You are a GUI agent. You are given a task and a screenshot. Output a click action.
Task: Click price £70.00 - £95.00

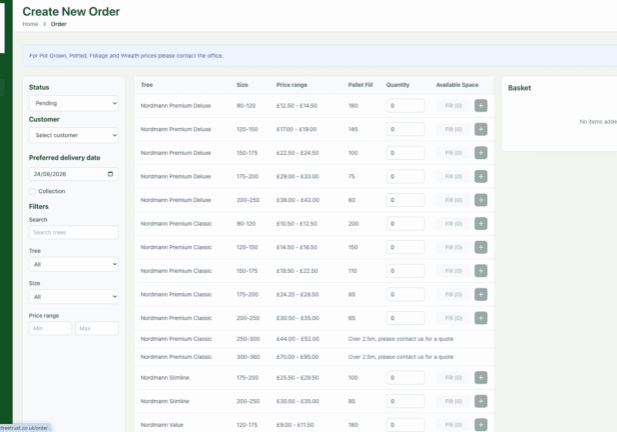pos(297,357)
